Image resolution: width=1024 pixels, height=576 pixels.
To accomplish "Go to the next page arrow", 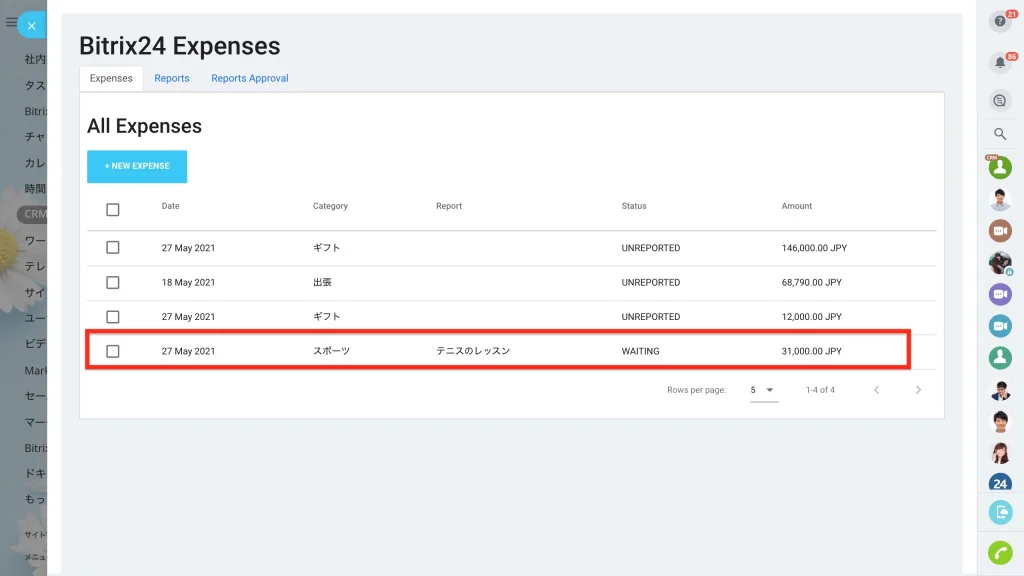I will tap(918, 390).
